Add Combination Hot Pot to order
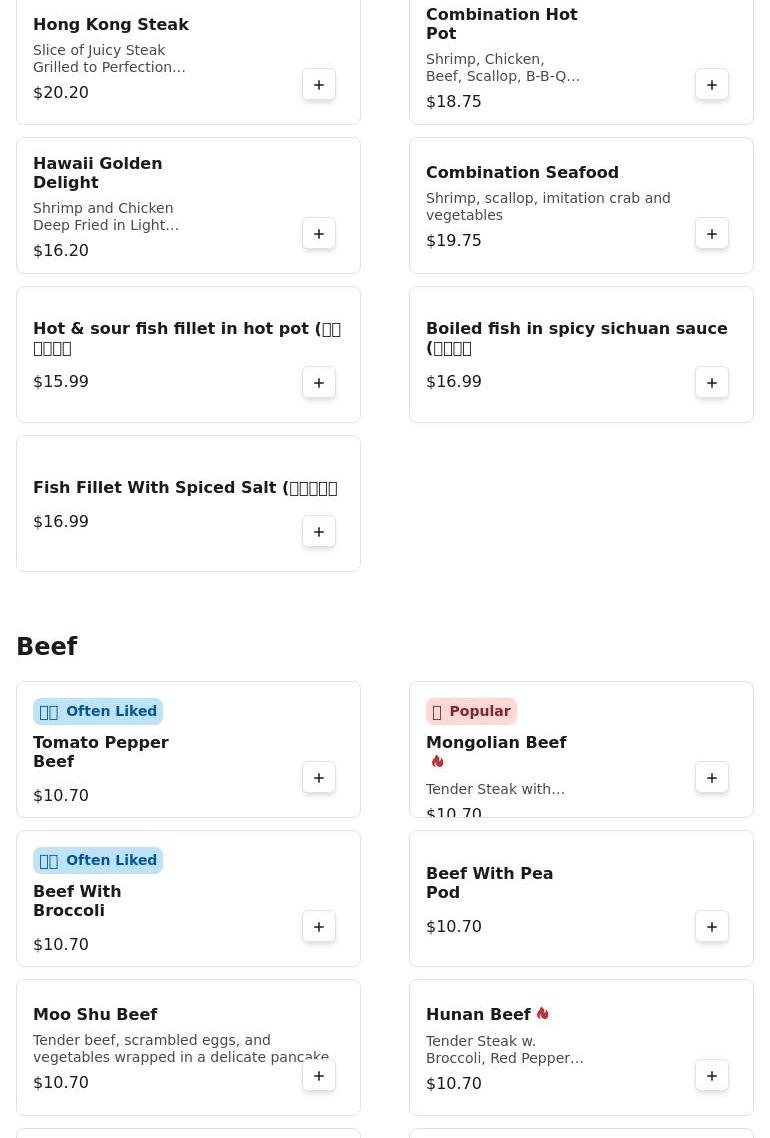 coord(712,85)
